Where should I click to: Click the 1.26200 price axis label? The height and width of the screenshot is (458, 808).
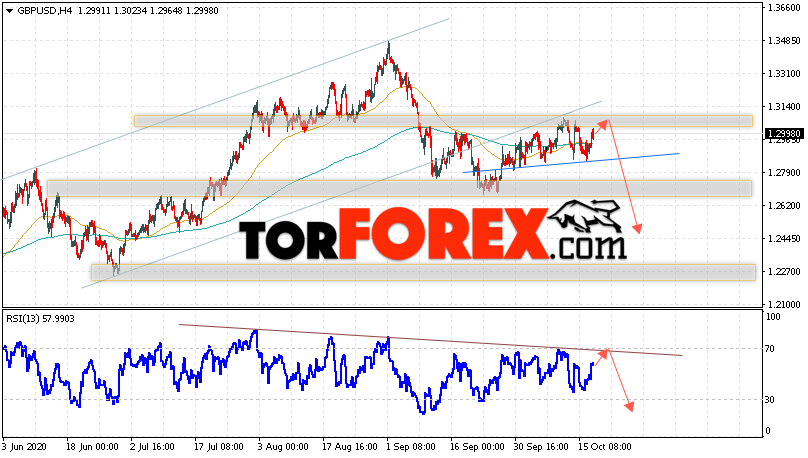click(784, 206)
